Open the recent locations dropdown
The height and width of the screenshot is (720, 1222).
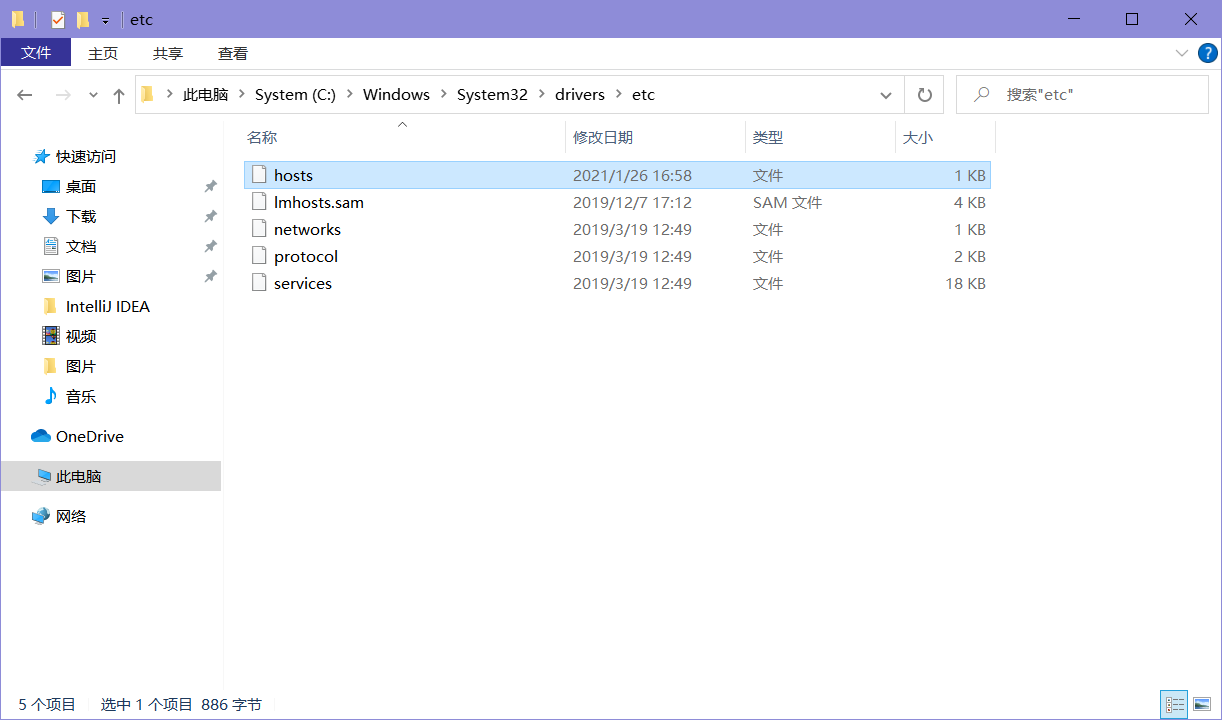click(93, 95)
